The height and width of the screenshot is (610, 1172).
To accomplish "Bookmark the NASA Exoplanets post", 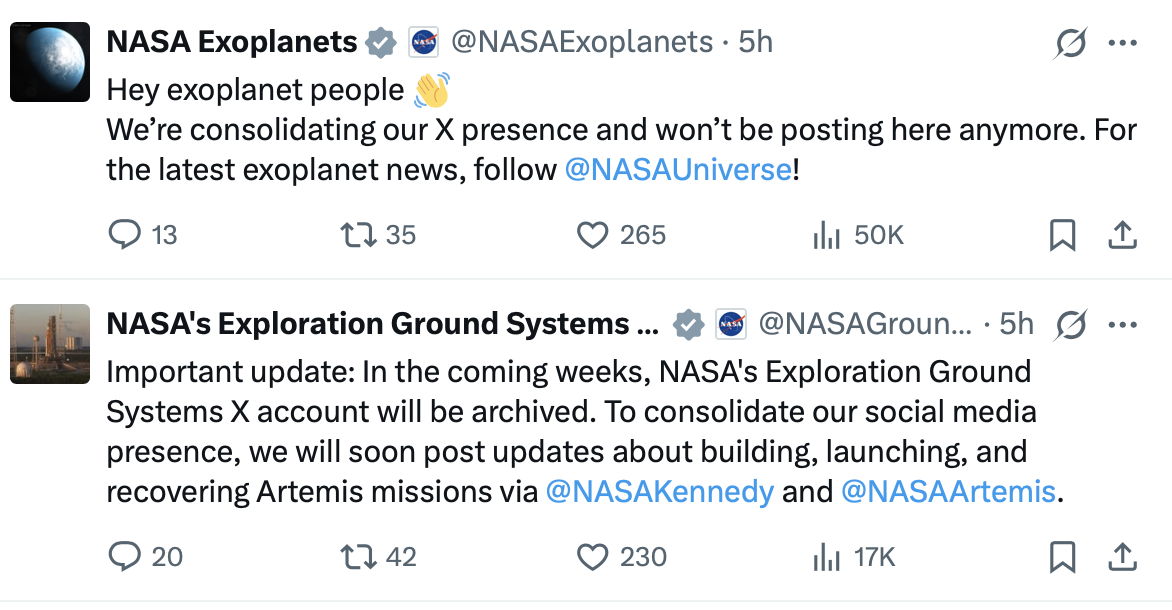I will coord(1062,235).
